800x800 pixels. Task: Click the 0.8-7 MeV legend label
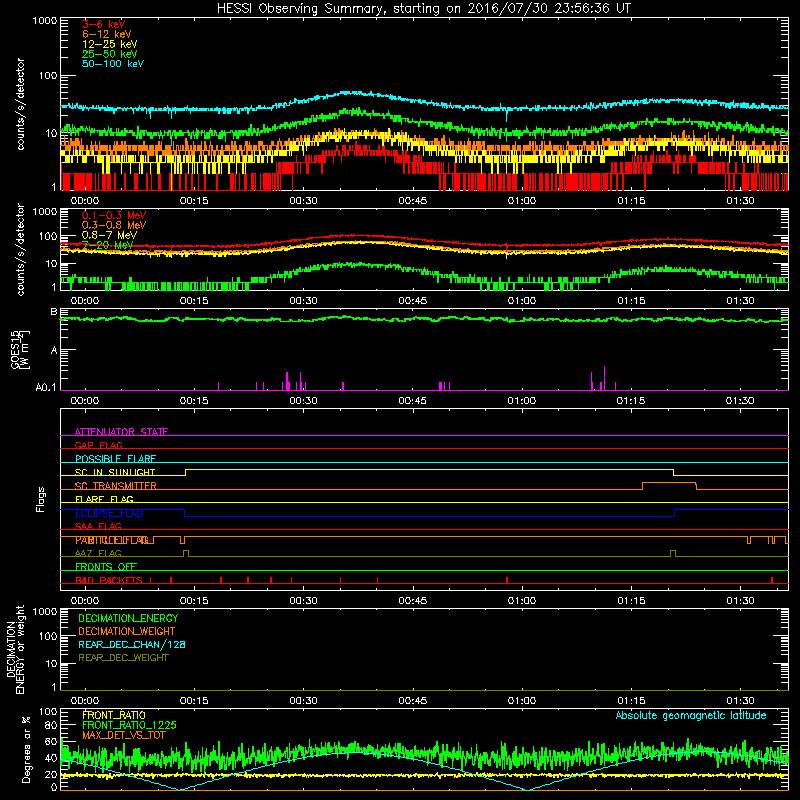pos(109,235)
